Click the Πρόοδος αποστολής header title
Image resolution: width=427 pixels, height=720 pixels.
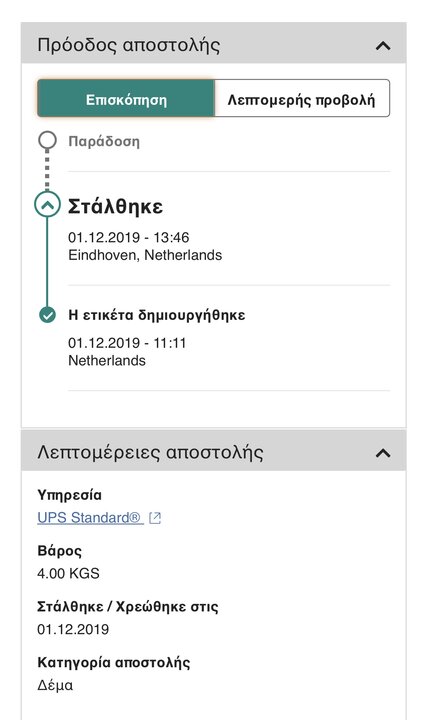click(129, 45)
